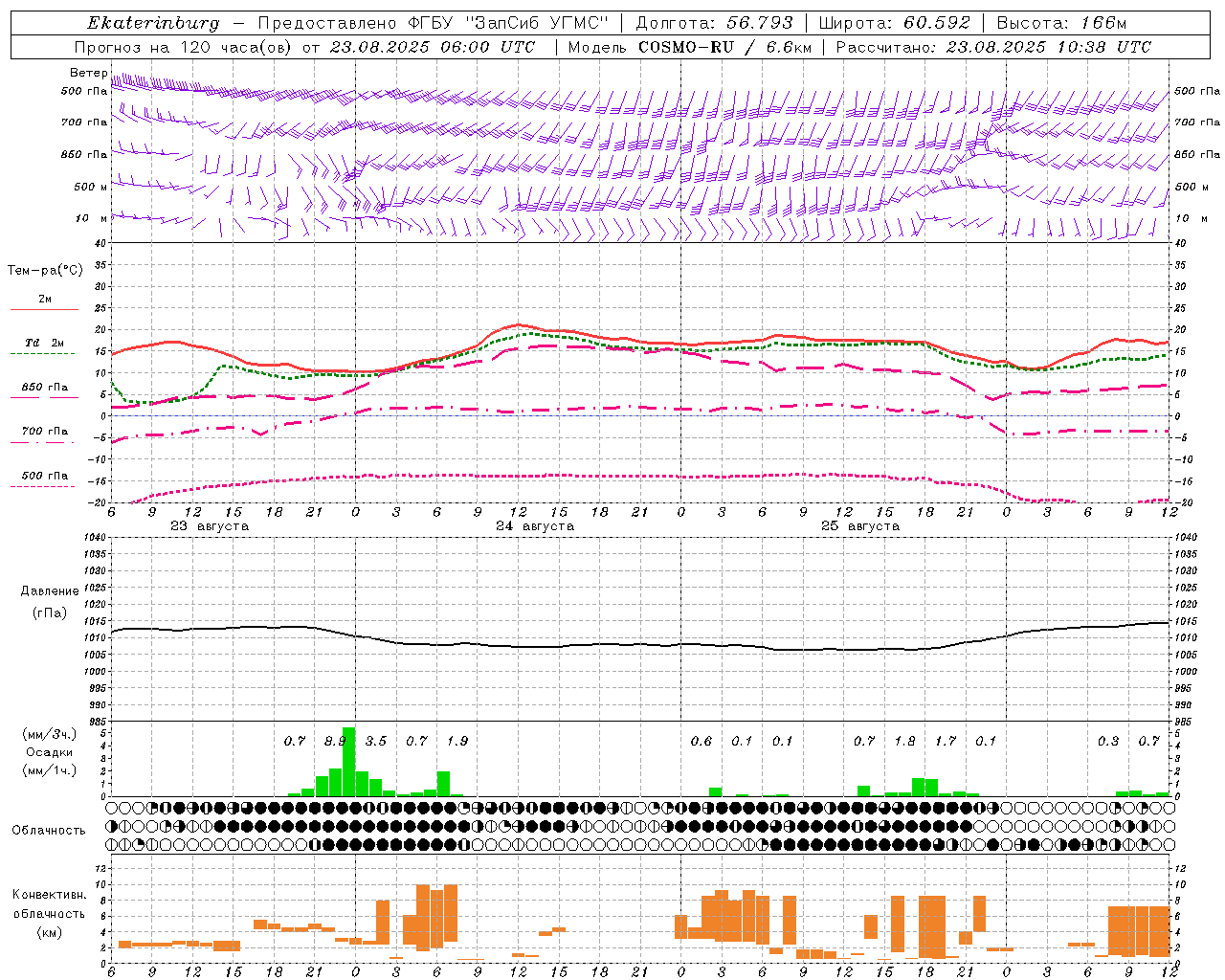Click the '25 августа' date label
The height and width of the screenshot is (980, 1225).
click(x=860, y=526)
